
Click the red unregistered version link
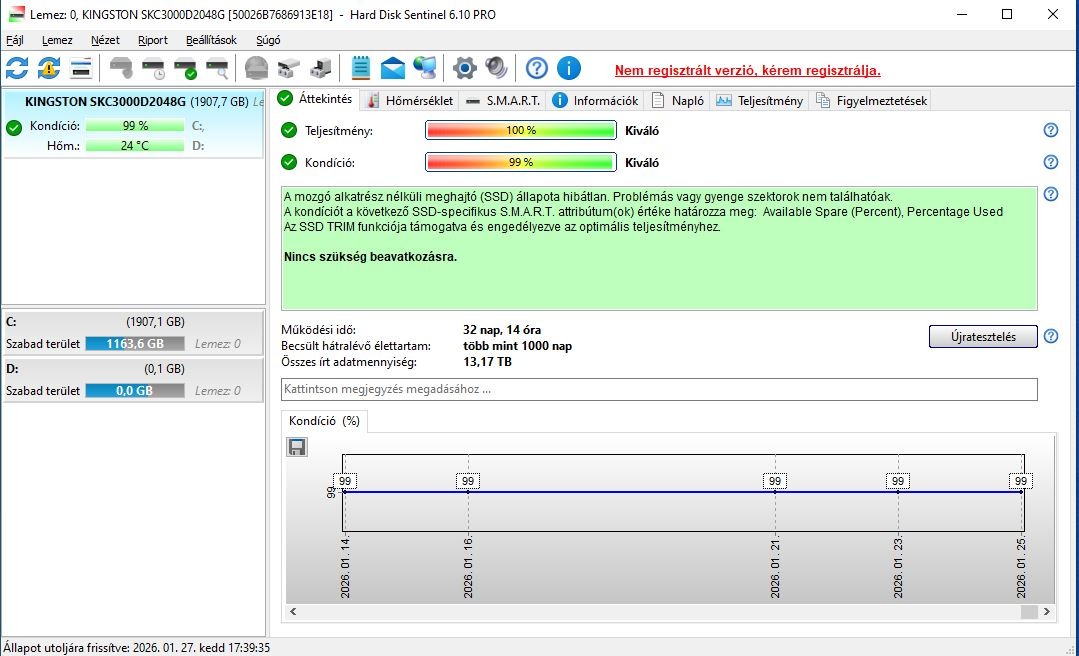(x=747, y=70)
